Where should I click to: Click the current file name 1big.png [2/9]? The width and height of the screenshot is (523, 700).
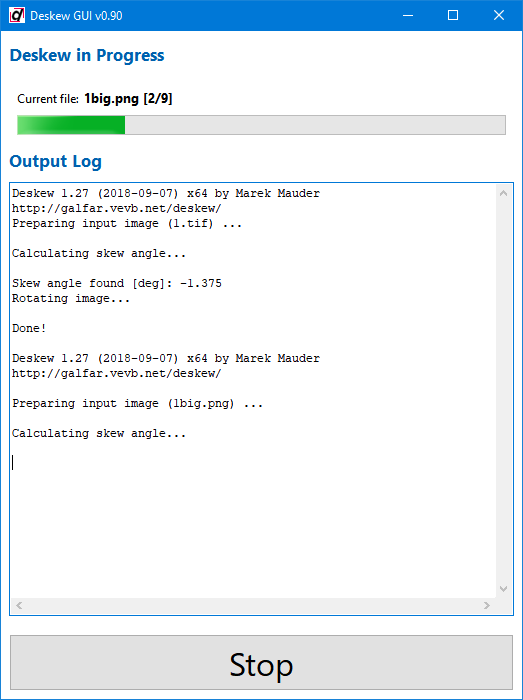pyautogui.click(x=128, y=99)
